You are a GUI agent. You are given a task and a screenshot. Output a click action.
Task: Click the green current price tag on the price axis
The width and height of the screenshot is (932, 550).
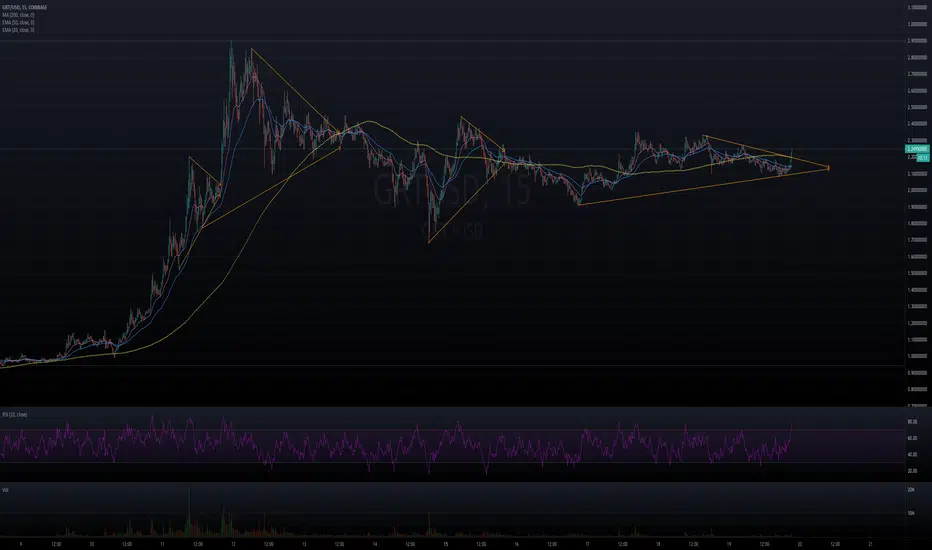pos(917,149)
